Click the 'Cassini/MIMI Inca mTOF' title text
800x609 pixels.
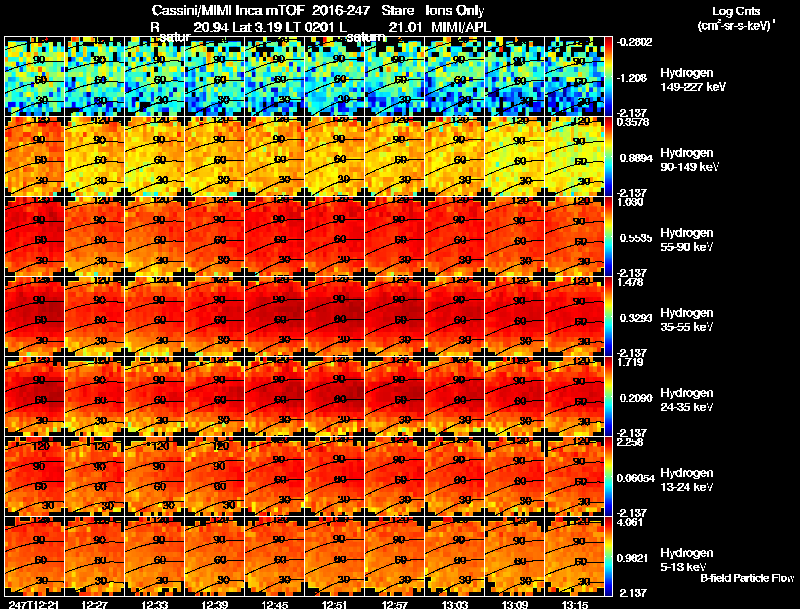tap(228, 11)
